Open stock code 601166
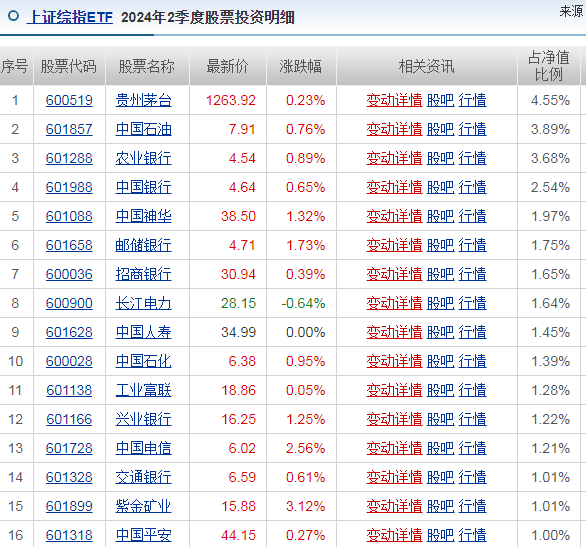The image size is (586, 547). coord(69,419)
